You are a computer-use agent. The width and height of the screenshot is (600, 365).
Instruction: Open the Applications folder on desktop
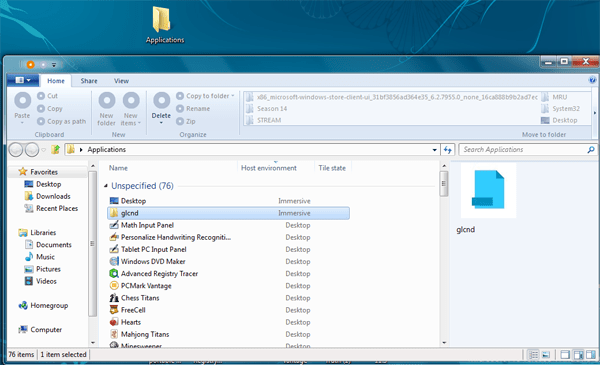pyautogui.click(x=165, y=24)
